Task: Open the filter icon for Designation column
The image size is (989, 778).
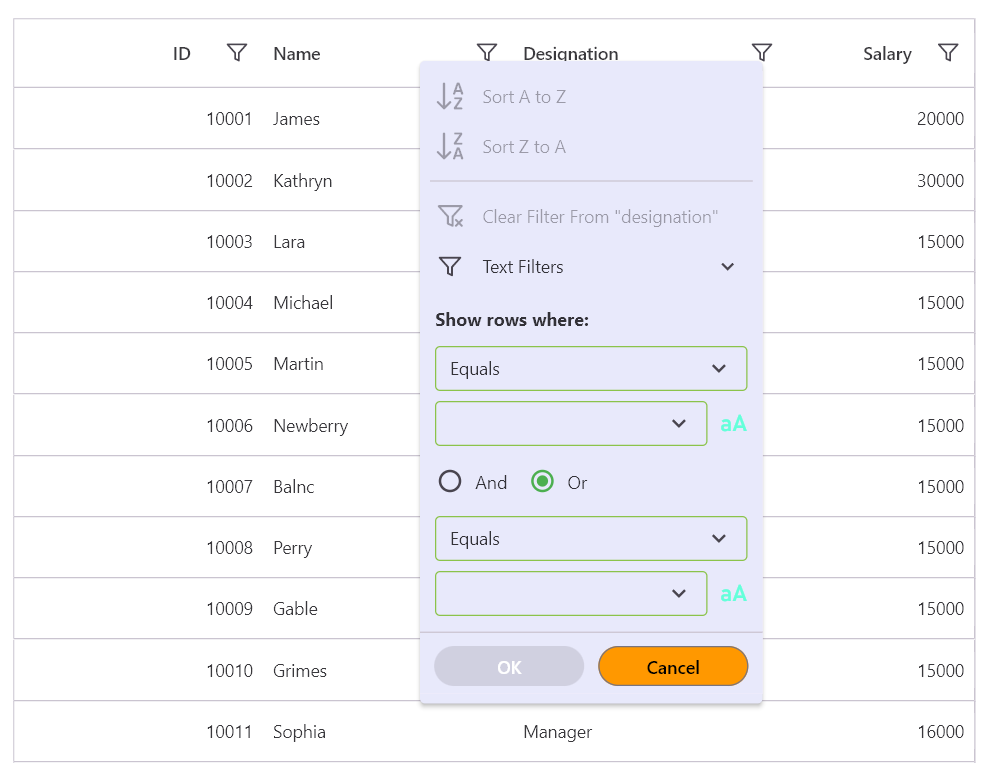Action: point(762,53)
